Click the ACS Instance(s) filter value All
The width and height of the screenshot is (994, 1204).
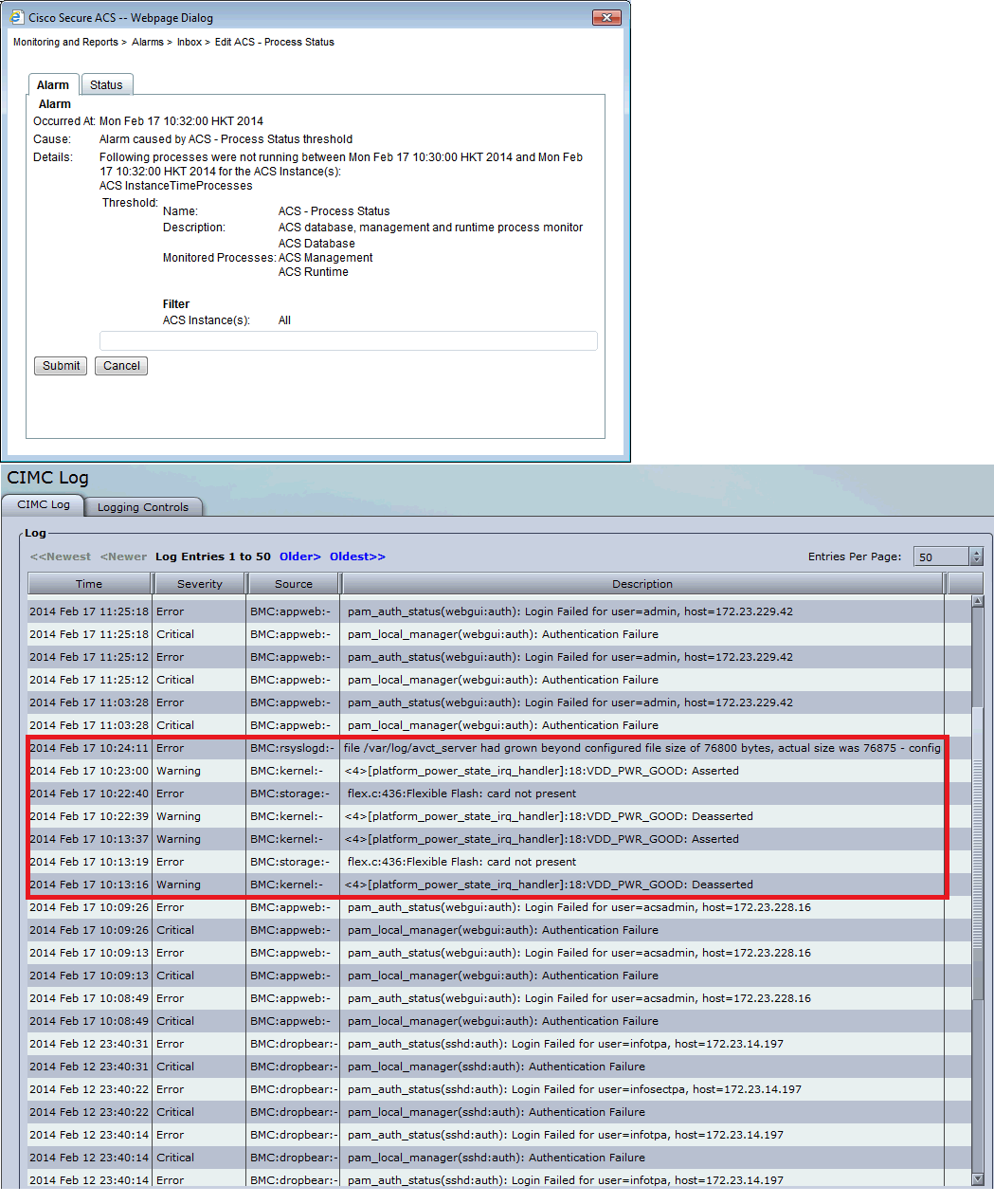(284, 320)
